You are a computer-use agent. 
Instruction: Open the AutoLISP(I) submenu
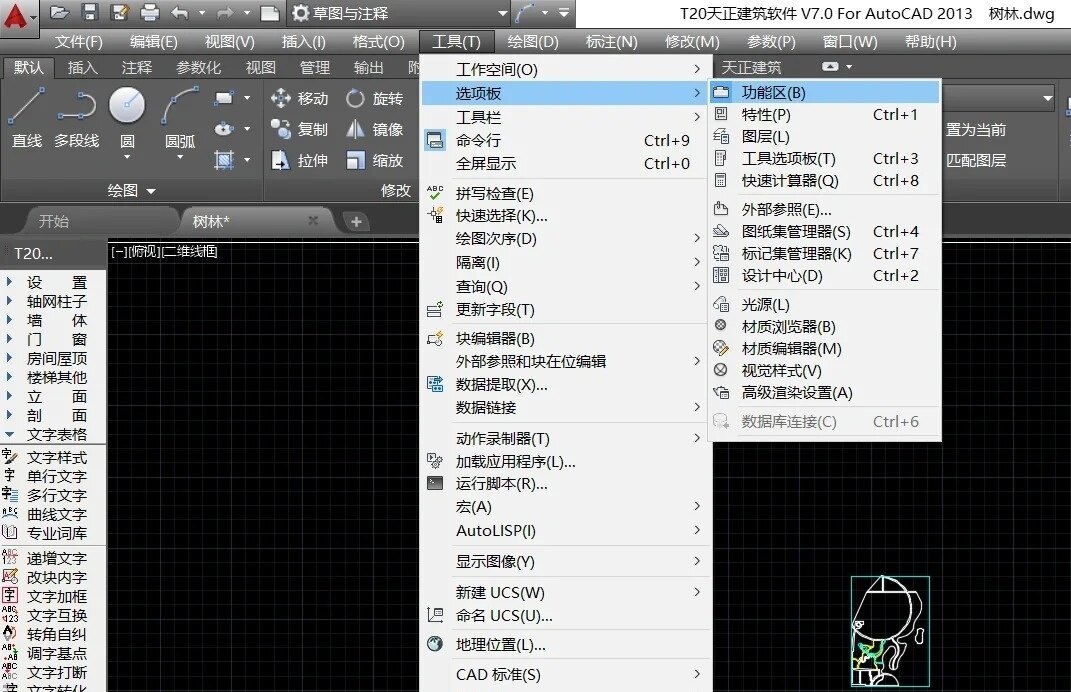click(566, 530)
